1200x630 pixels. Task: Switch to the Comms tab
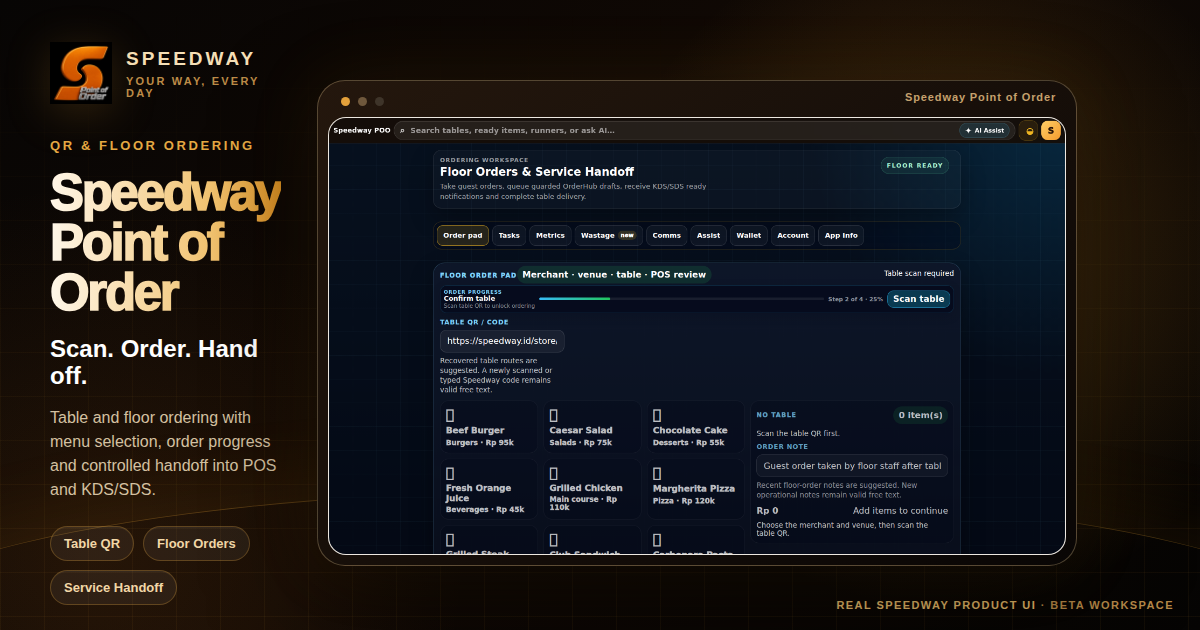tap(666, 236)
